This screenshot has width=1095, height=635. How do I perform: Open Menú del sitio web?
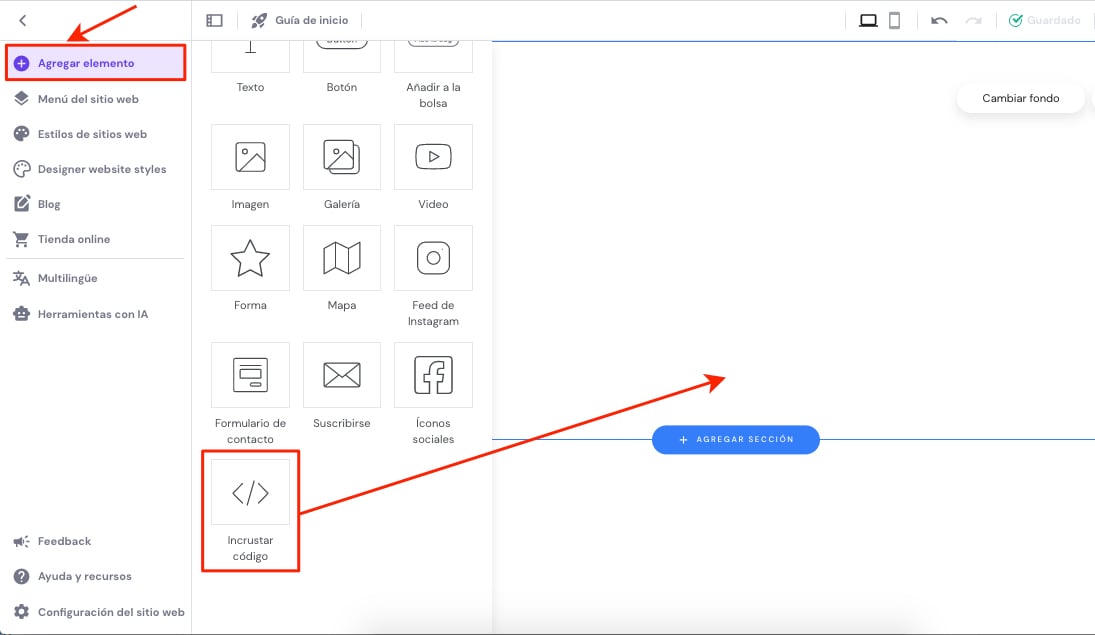click(x=88, y=99)
